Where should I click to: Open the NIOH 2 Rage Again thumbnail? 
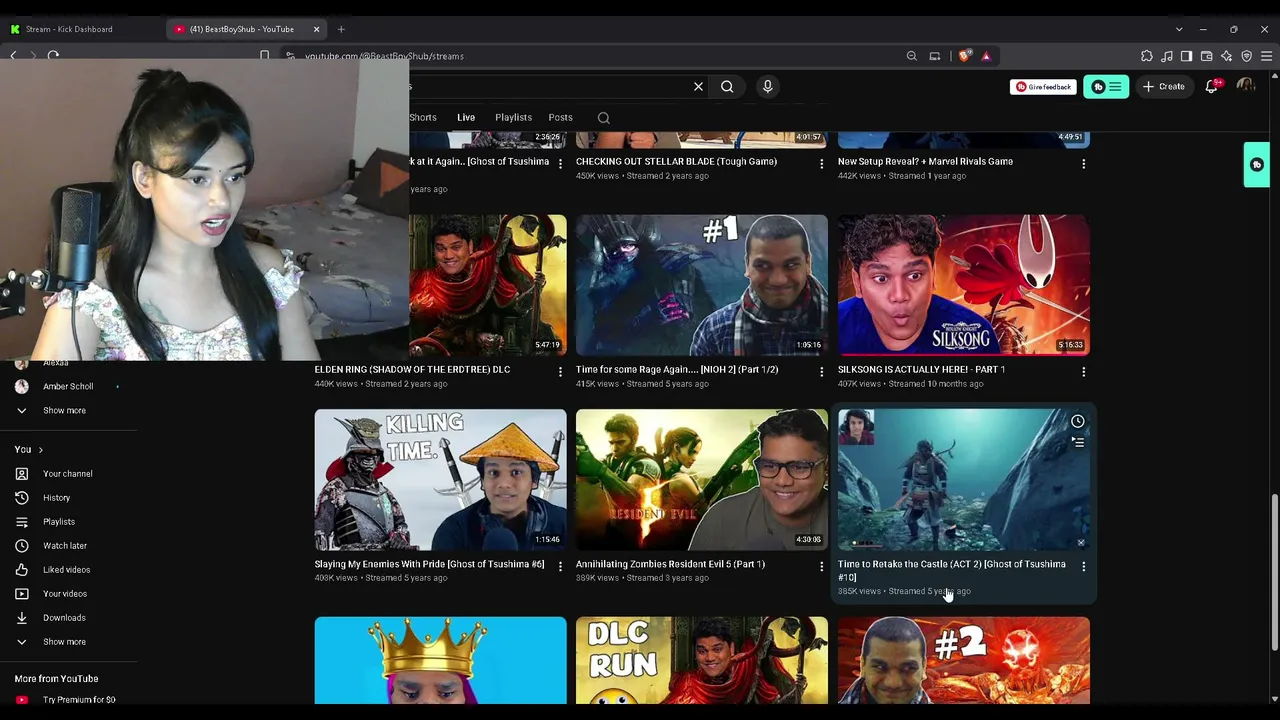(702, 285)
